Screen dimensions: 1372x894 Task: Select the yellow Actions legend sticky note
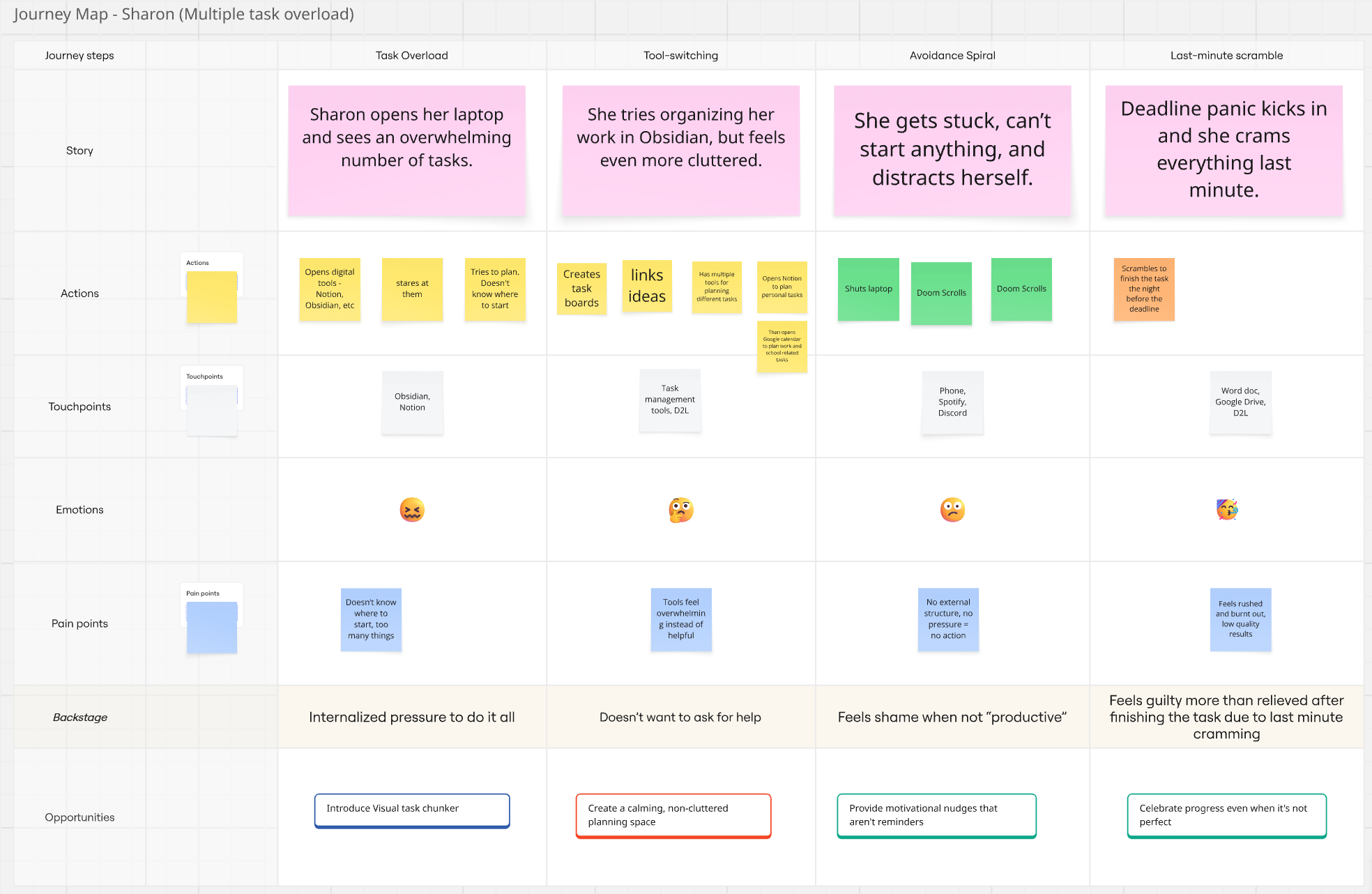click(212, 297)
